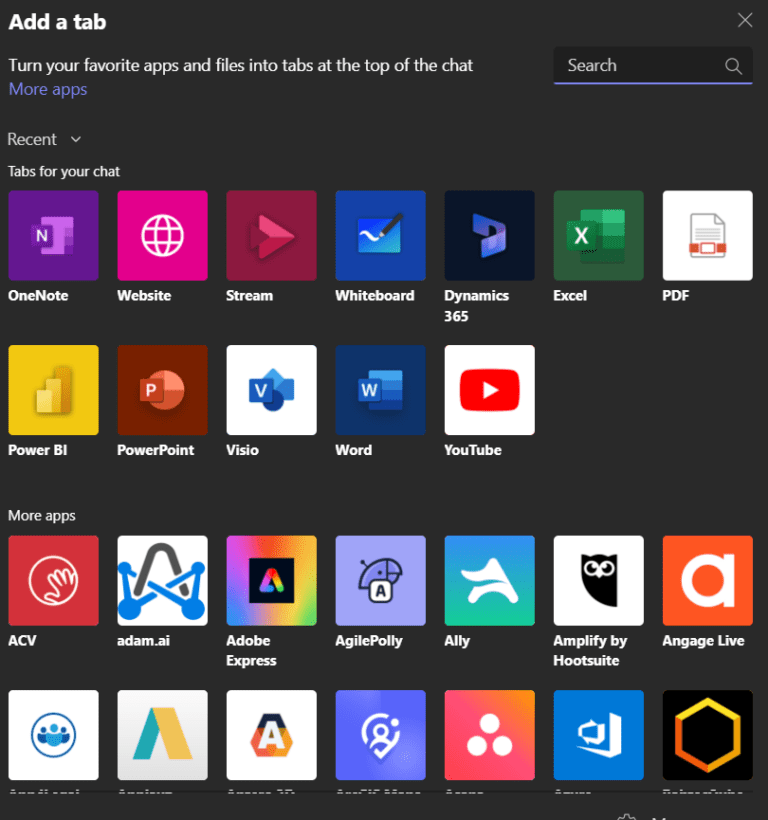Click the 'Tabs for your chat' heading

coord(64,172)
